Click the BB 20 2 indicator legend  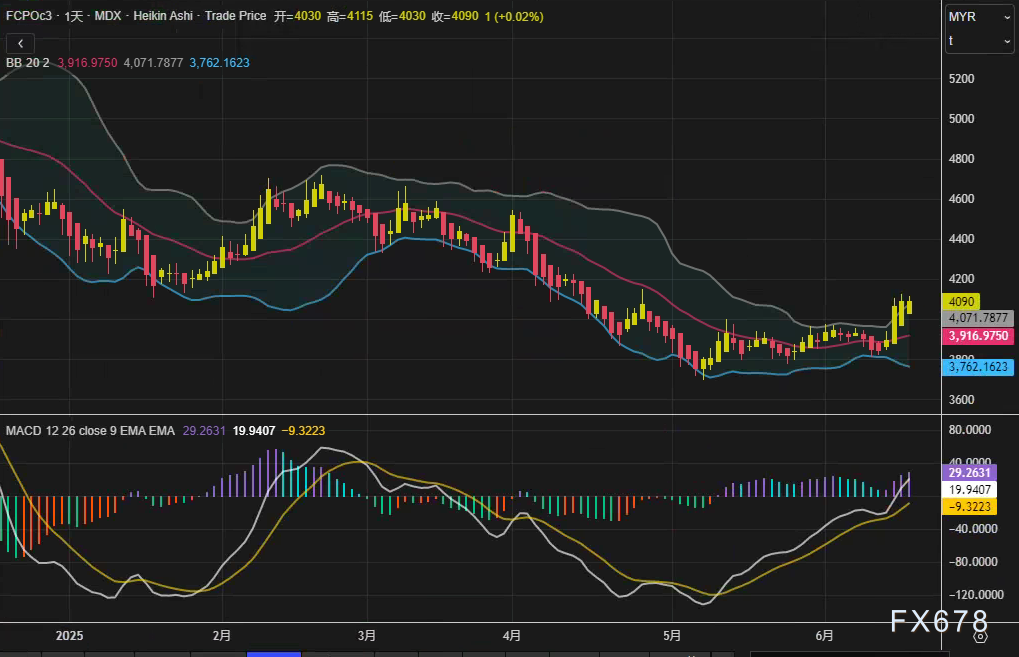pos(28,62)
